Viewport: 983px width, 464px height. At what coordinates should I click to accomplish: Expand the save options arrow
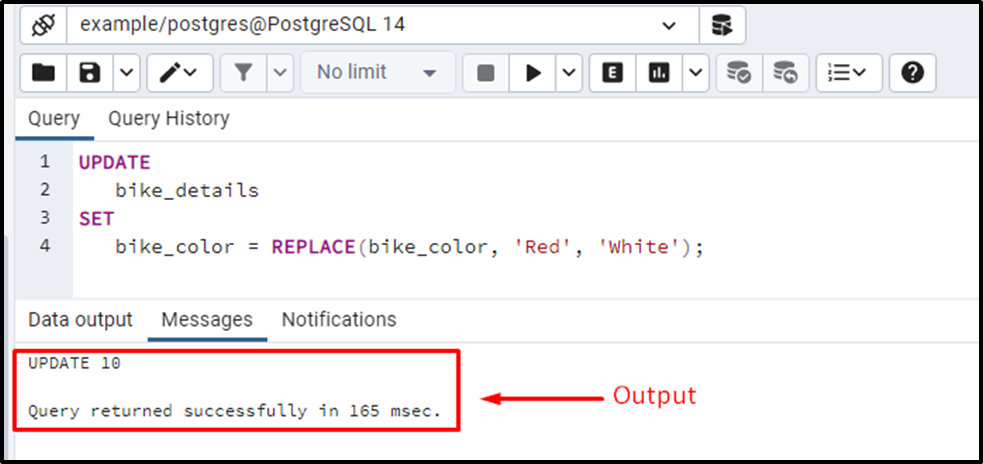click(x=127, y=73)
